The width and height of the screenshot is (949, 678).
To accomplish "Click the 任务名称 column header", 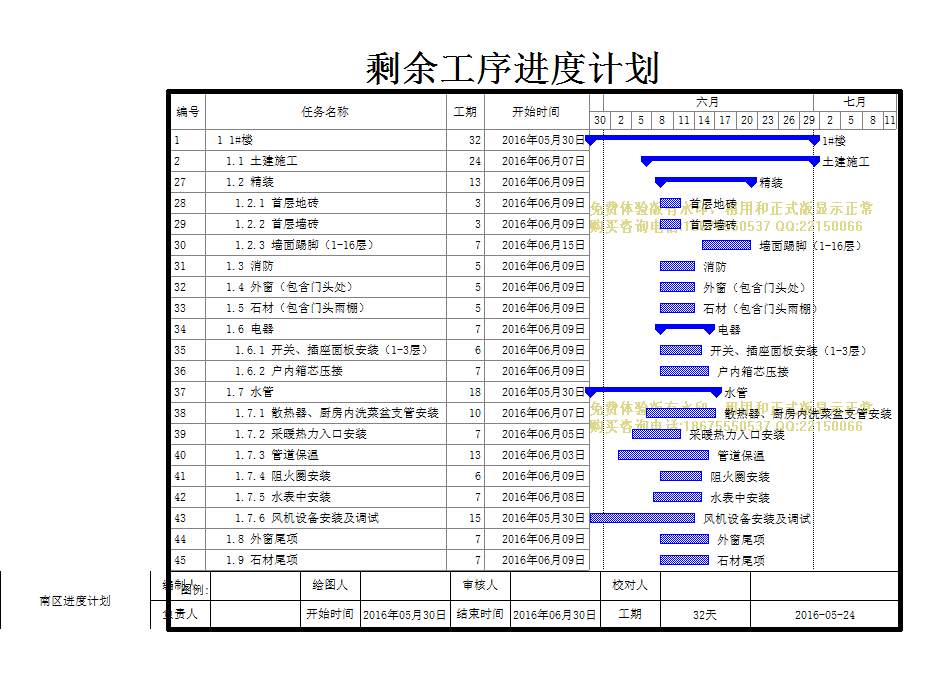I will point(325,111).
